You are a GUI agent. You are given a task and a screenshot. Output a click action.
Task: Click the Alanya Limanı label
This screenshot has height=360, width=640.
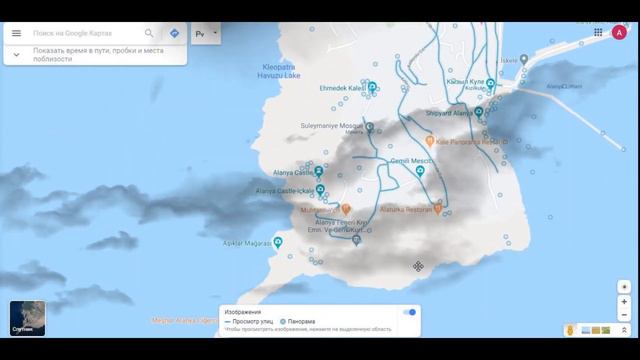point(564,87)
